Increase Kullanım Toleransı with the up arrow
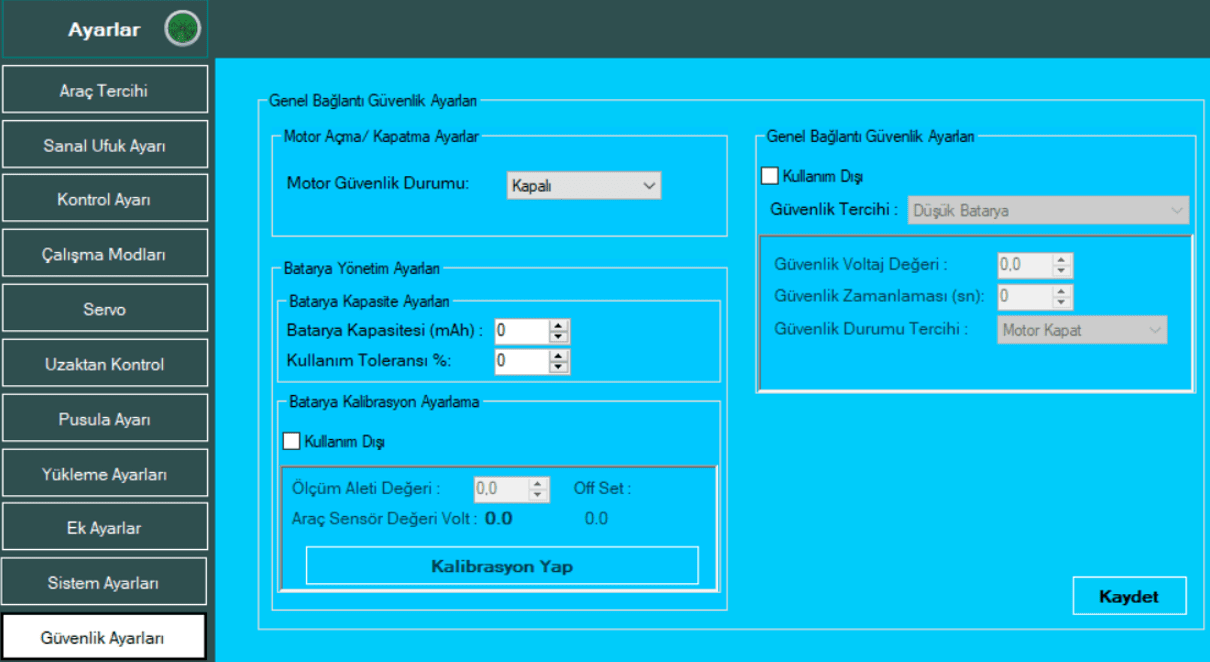The height and width of the screenshot is (662, 1210). (x=560, y=355)
